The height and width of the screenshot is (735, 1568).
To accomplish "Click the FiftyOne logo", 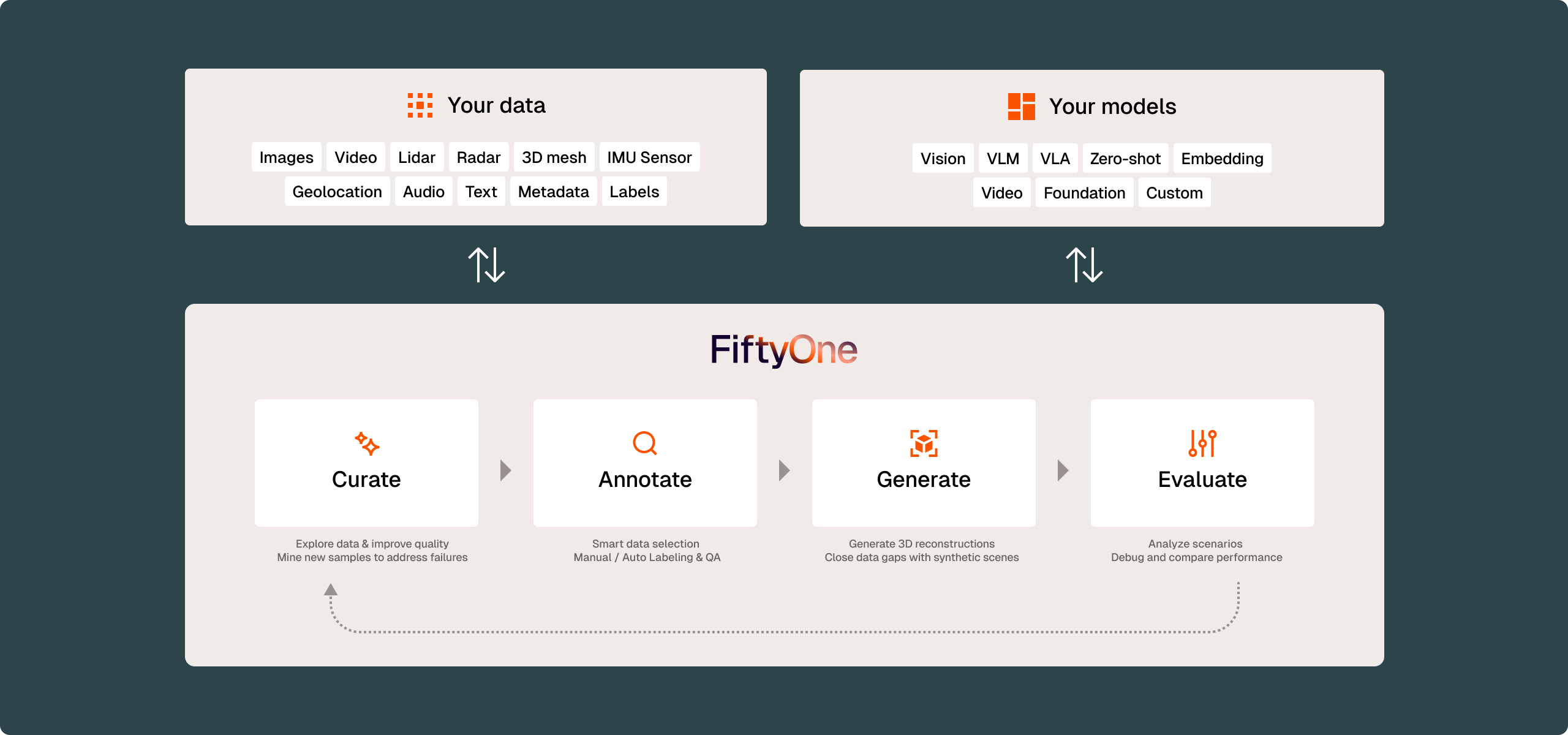I will [784, 350].
